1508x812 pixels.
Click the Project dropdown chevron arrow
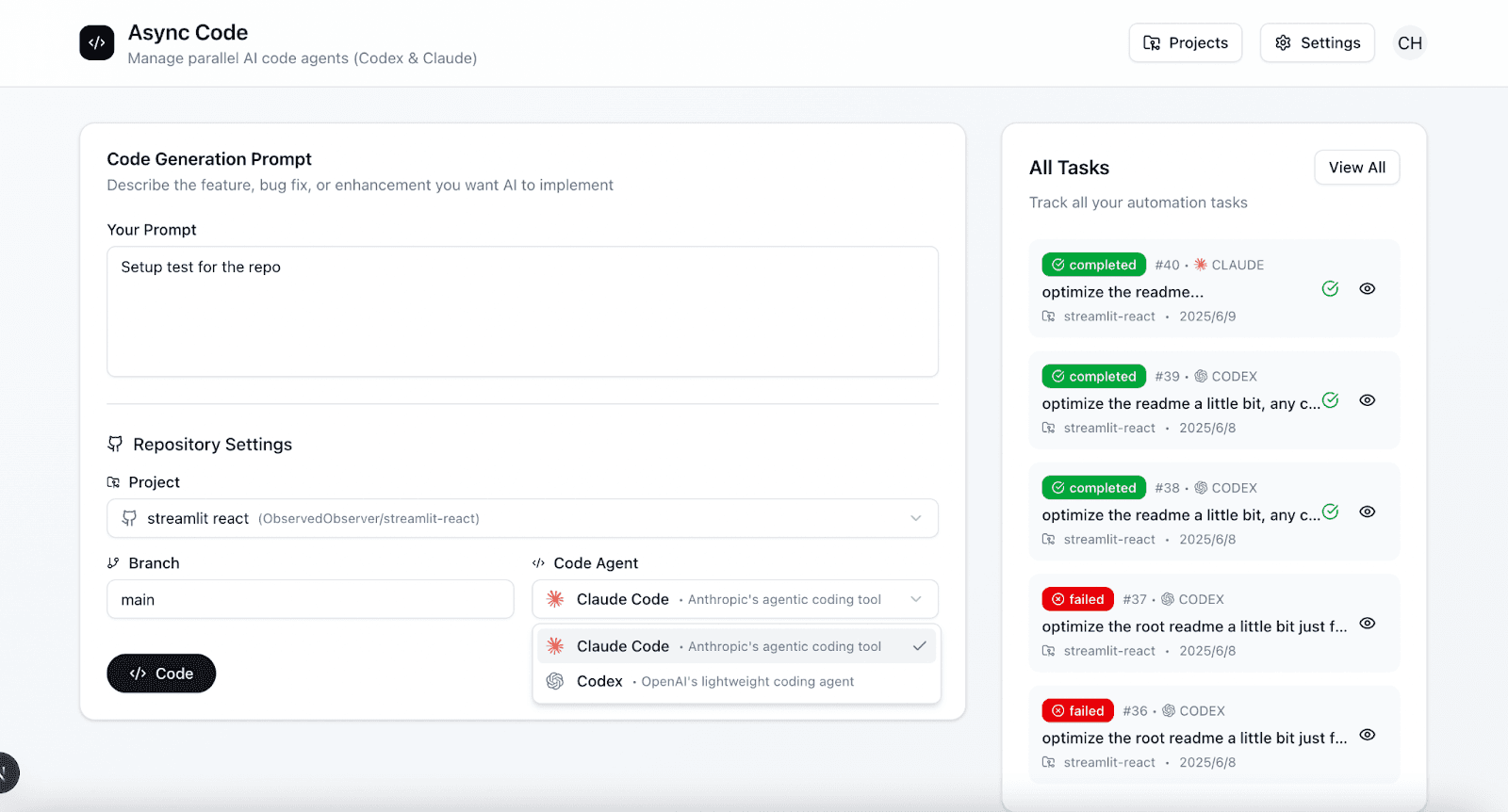pos(915,518)
